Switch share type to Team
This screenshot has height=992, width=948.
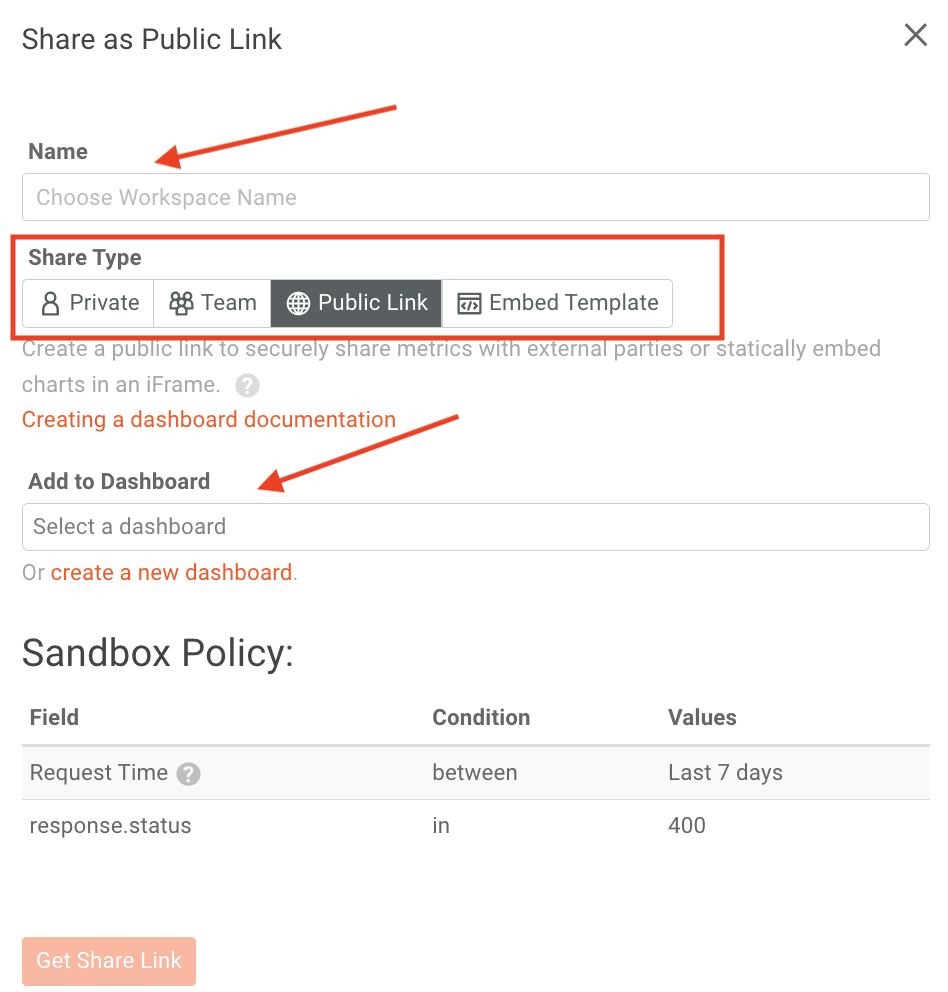212,303
